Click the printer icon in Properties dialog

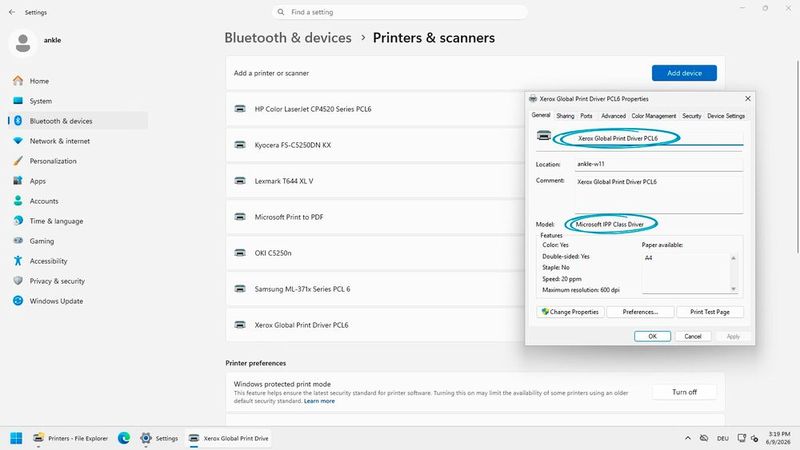tap(544, 136)
